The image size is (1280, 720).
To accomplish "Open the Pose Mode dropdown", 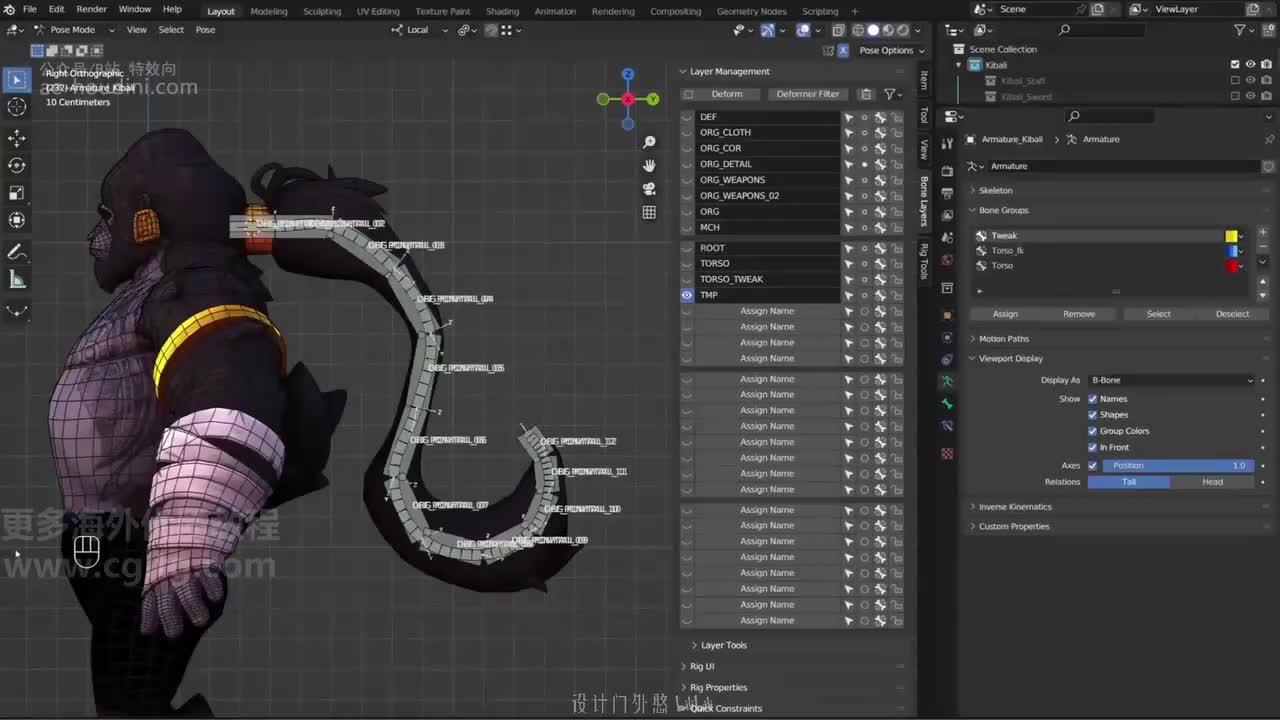I will 73,30.
